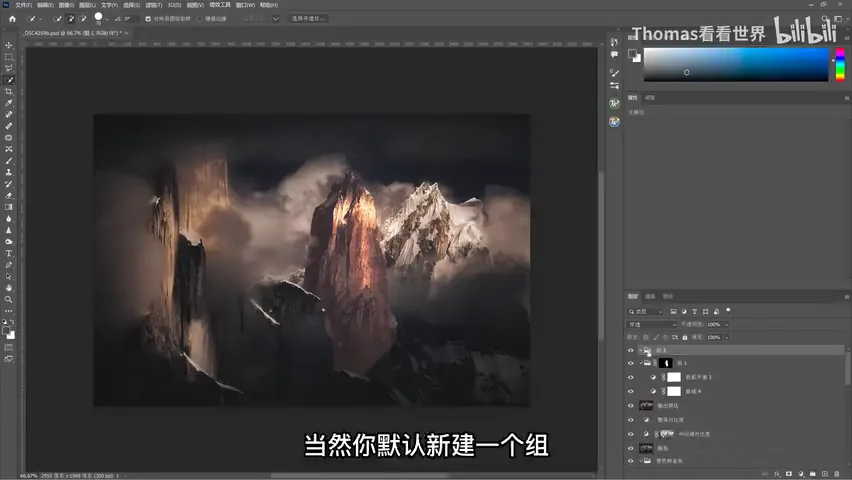Hide the 组 1 group with black mask
This screenshot has width=852, height=480.
(631, 363)
